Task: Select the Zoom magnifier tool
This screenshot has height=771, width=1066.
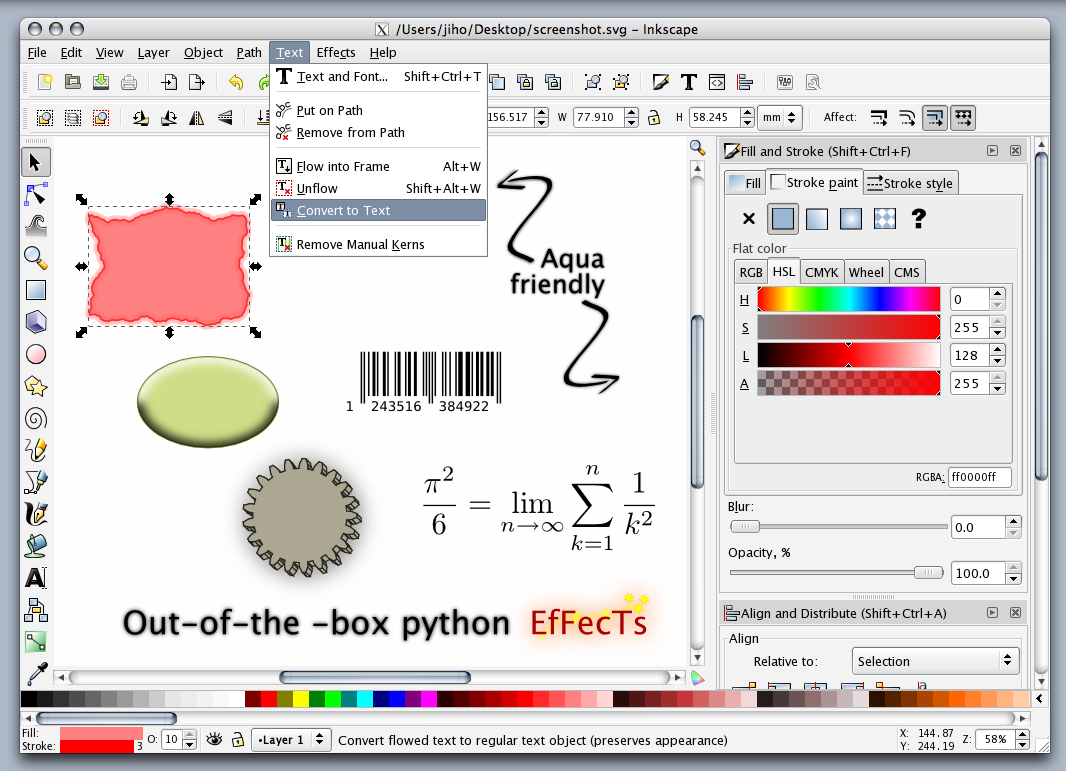Action: click(36, 258)
